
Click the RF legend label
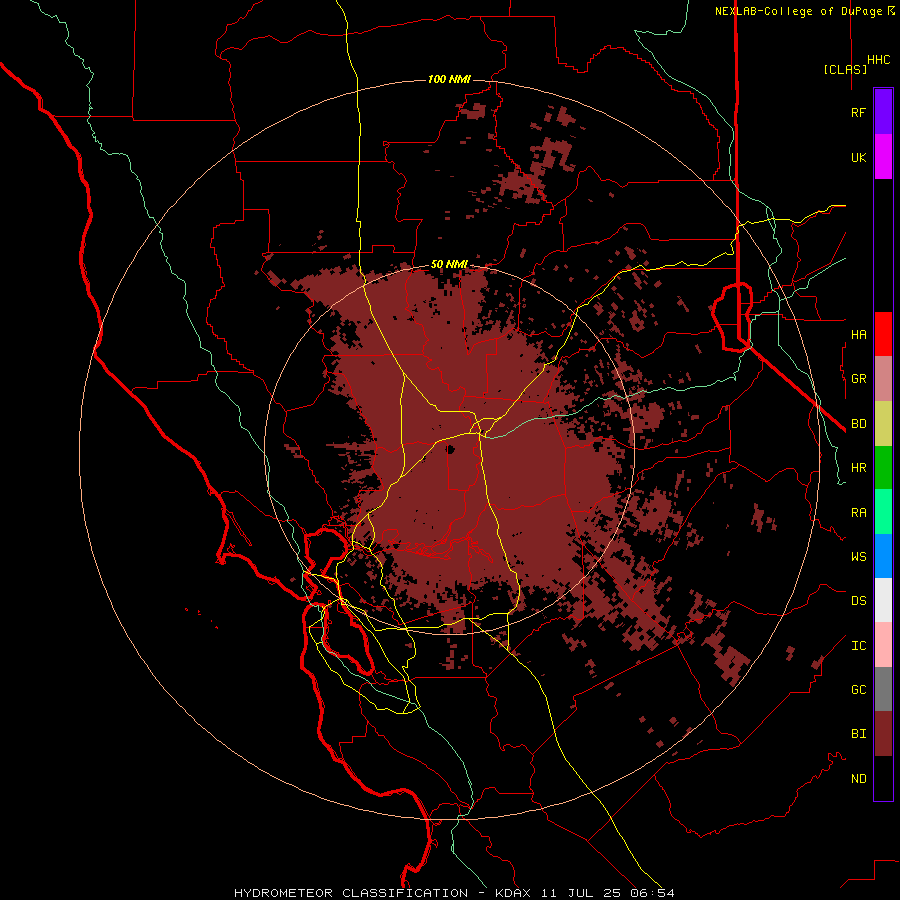858,112
